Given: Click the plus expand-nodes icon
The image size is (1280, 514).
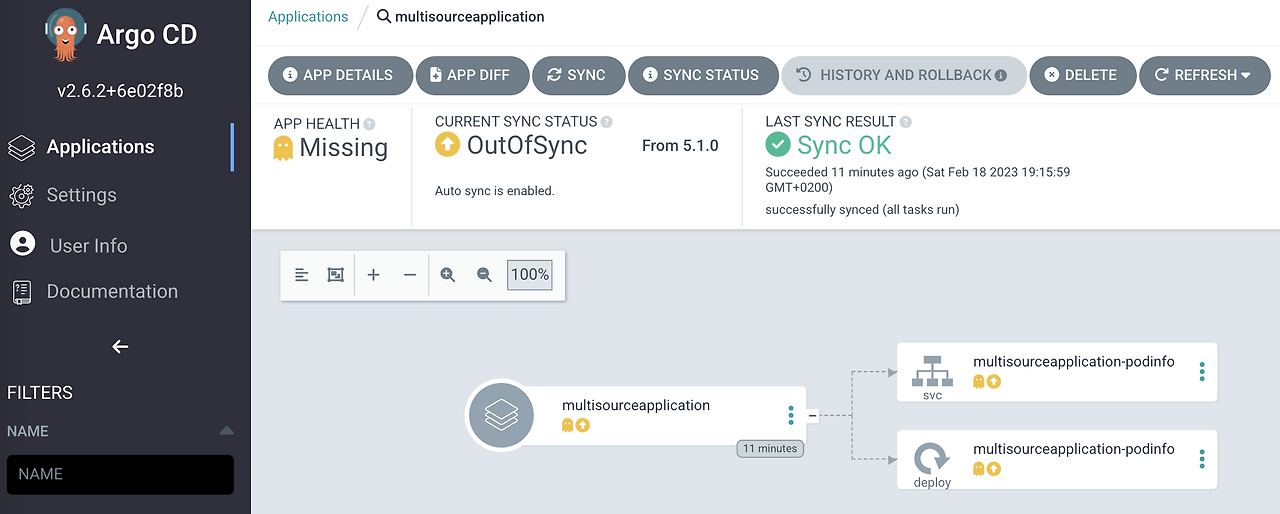Looking at the screenshot, I should (x=373, y=274).
